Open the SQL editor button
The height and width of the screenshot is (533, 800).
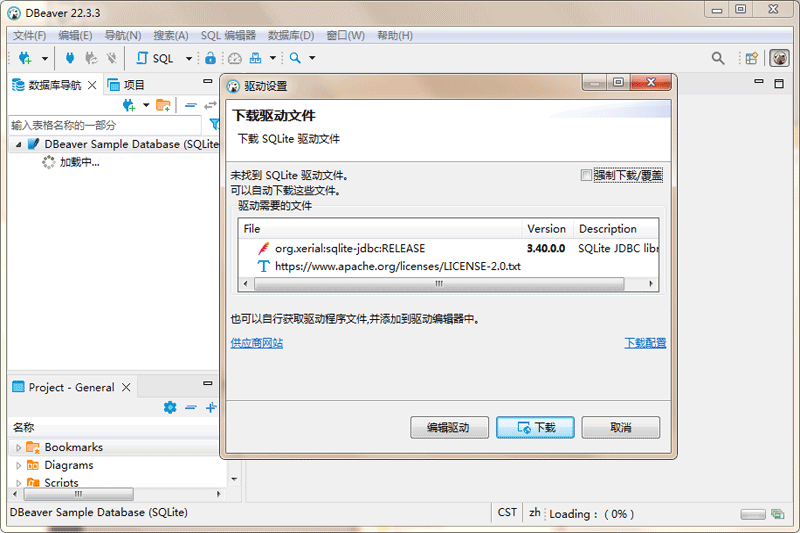[155, 58]
